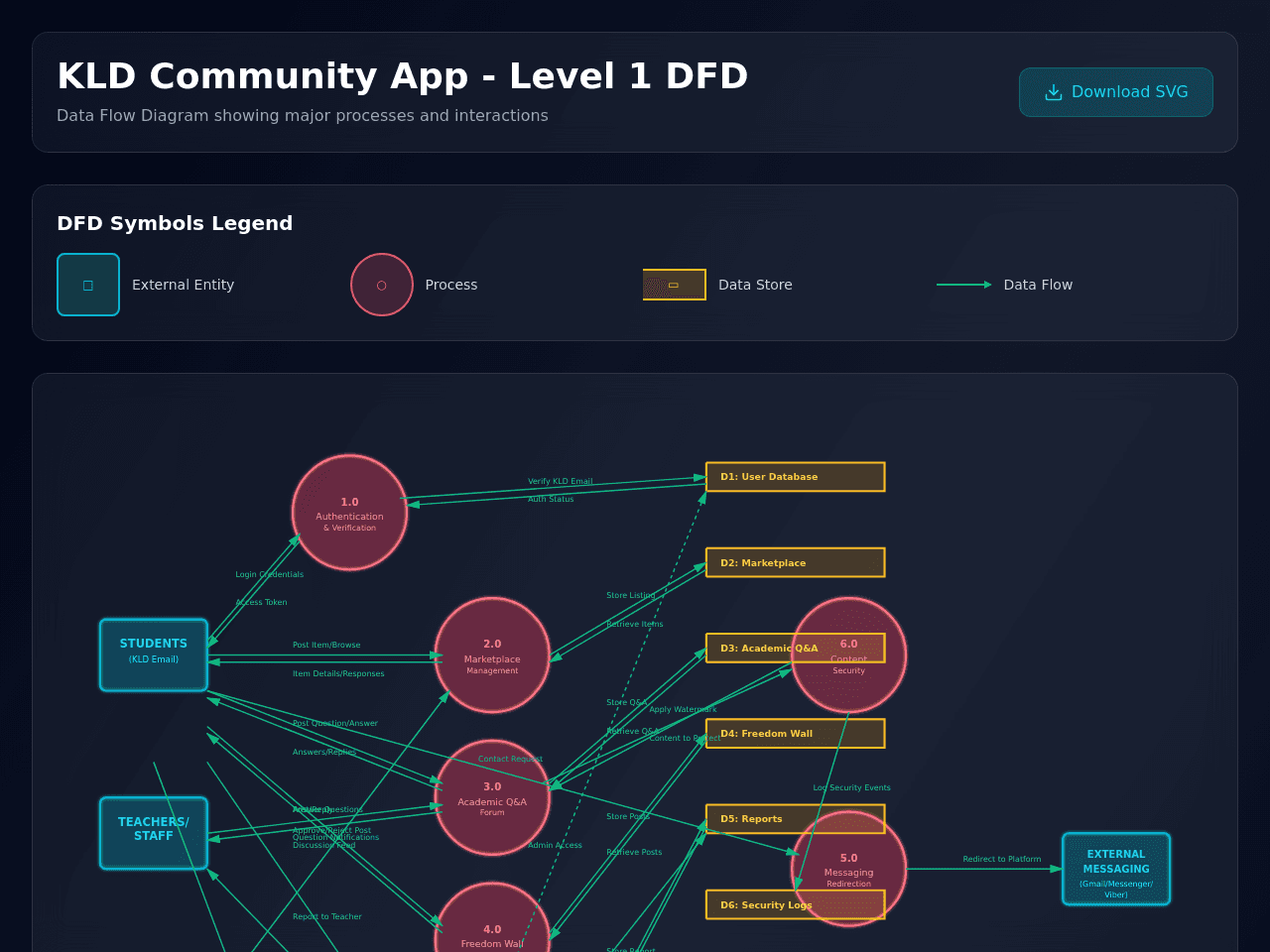Click the 'Post Item/Browse' flow label

(326, 645)
